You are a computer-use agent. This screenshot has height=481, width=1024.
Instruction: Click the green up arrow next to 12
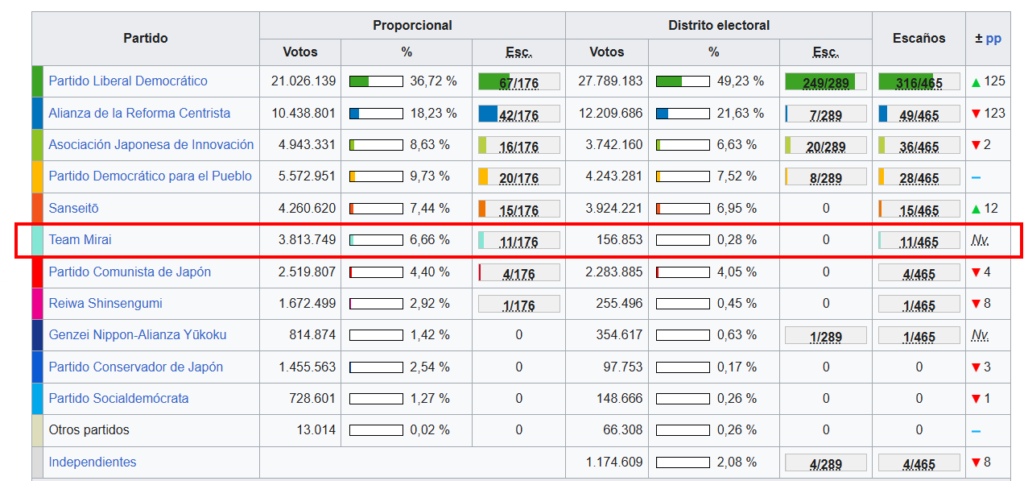coord(976,209)
